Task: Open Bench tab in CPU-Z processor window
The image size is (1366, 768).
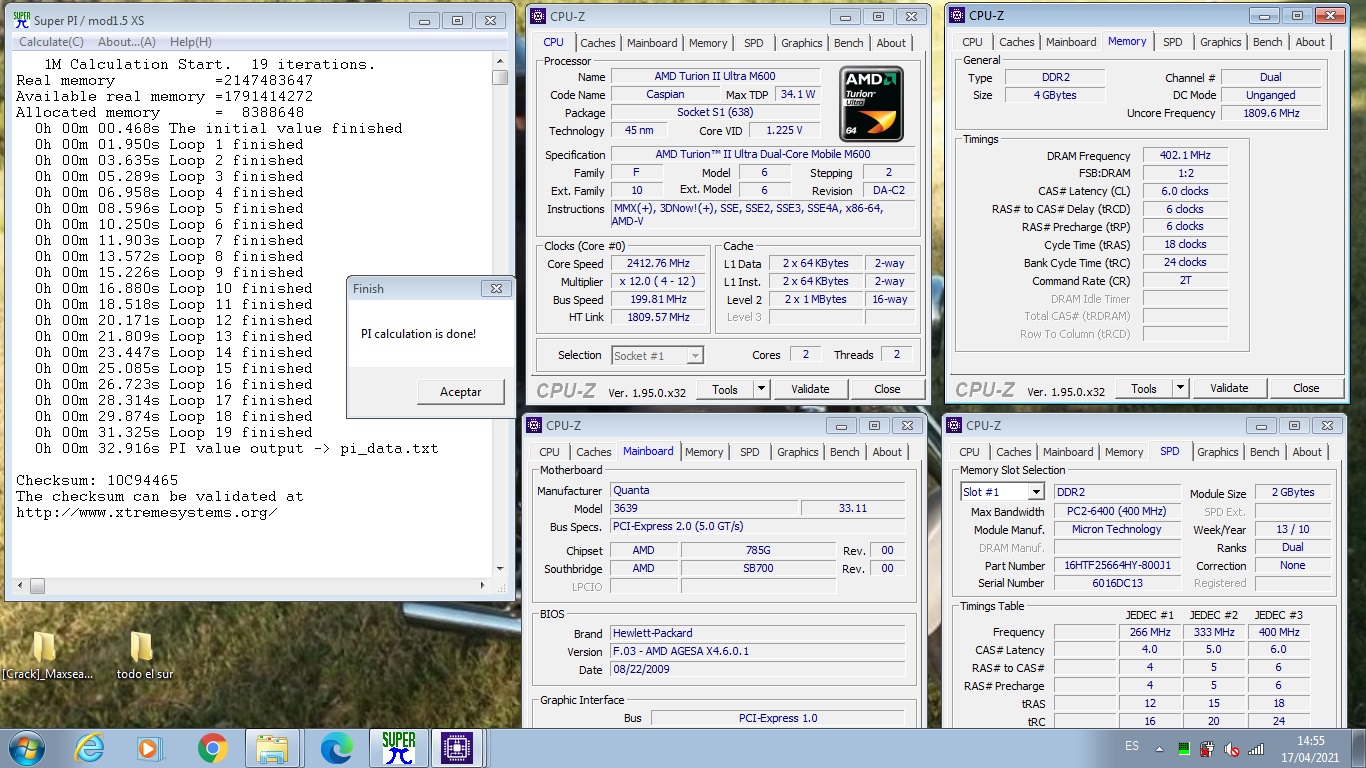Action: click(x=849, y=43)
